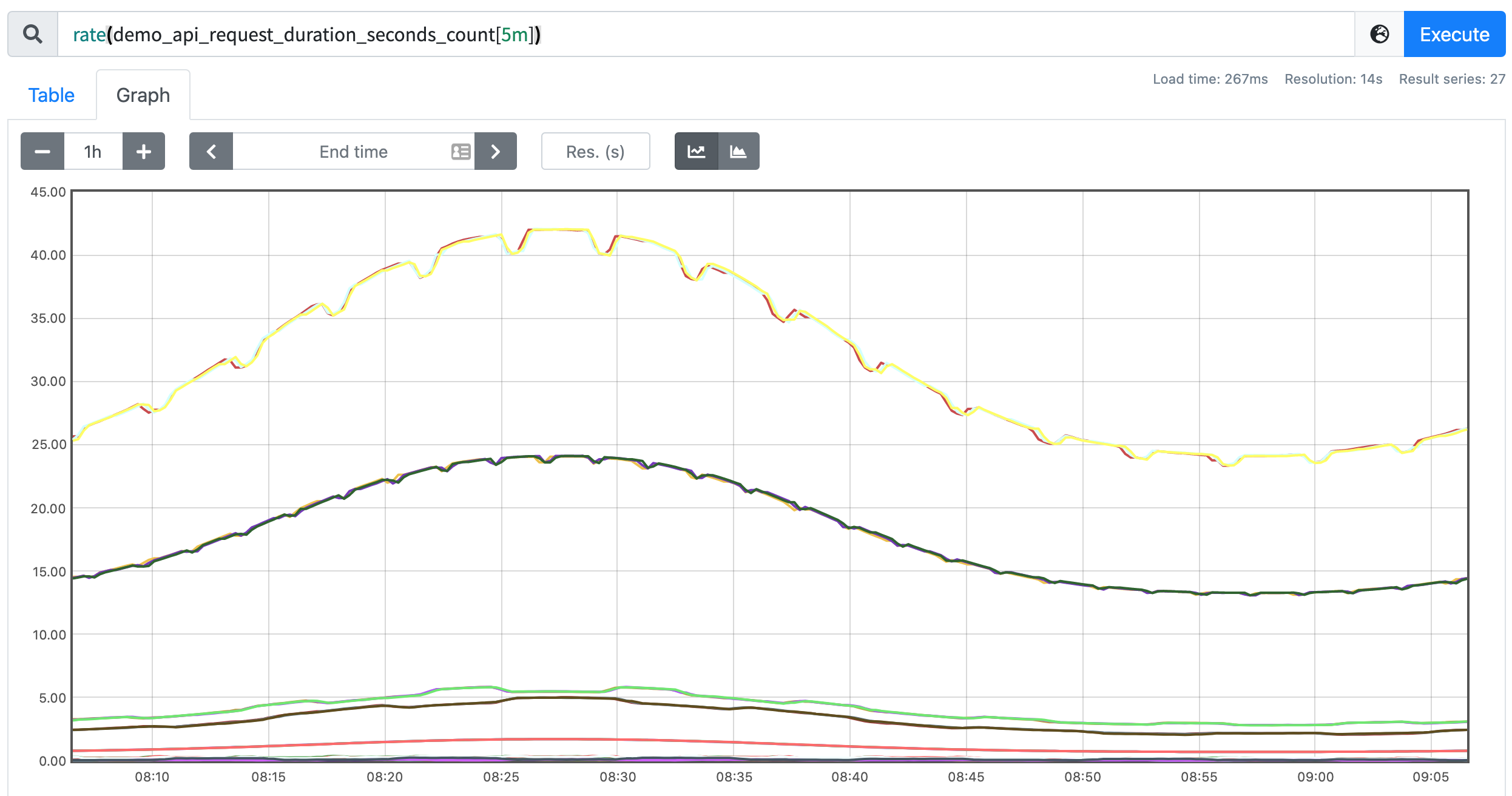The height and width of the screenshot is (796, 1512).
Task: Focus the PromQL expression input
Action: click(706, 35)
